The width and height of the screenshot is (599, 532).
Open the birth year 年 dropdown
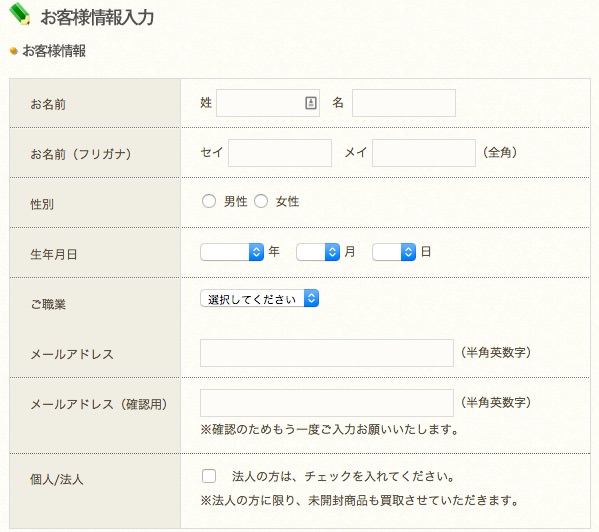232,252
